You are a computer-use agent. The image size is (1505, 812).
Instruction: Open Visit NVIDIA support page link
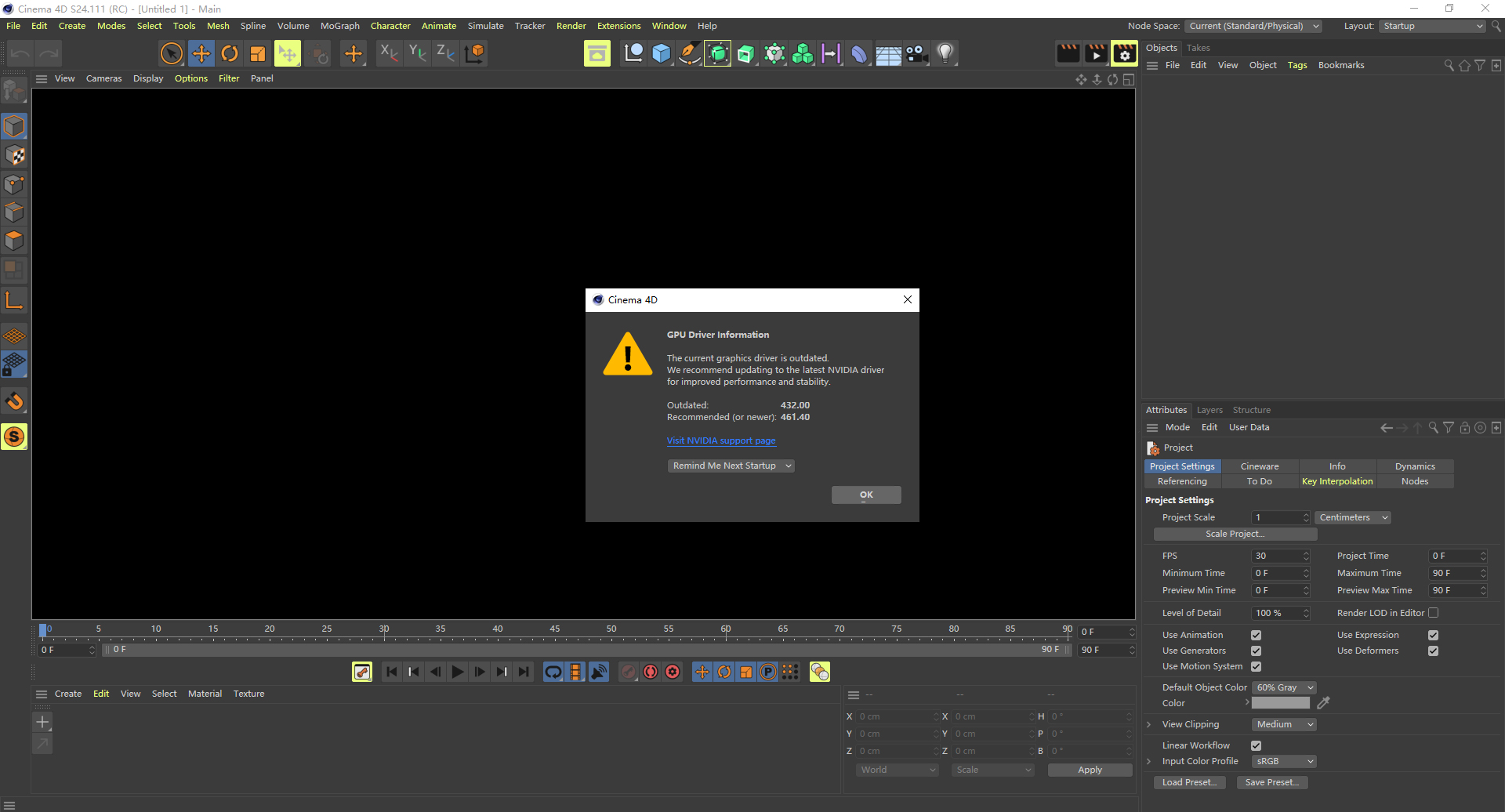[x=721, y=440]
